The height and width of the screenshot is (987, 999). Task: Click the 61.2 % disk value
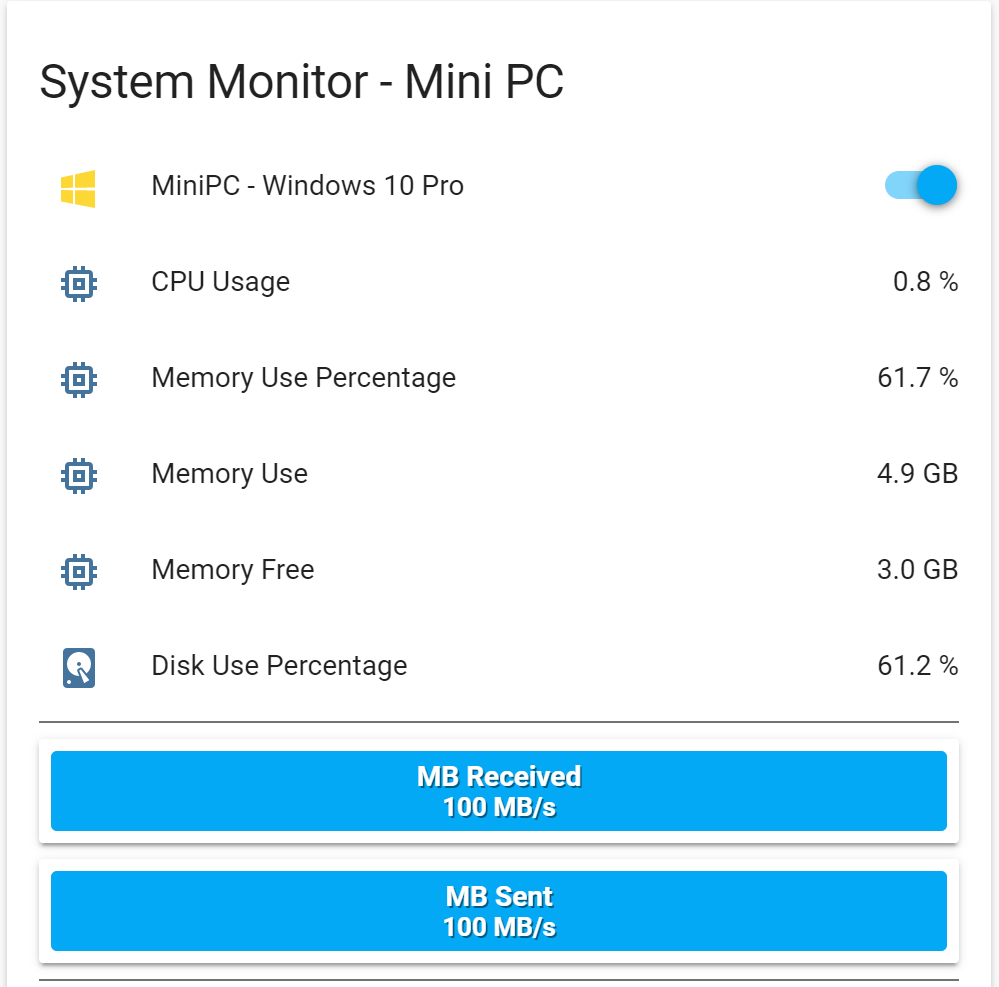[x=917, y=666]
